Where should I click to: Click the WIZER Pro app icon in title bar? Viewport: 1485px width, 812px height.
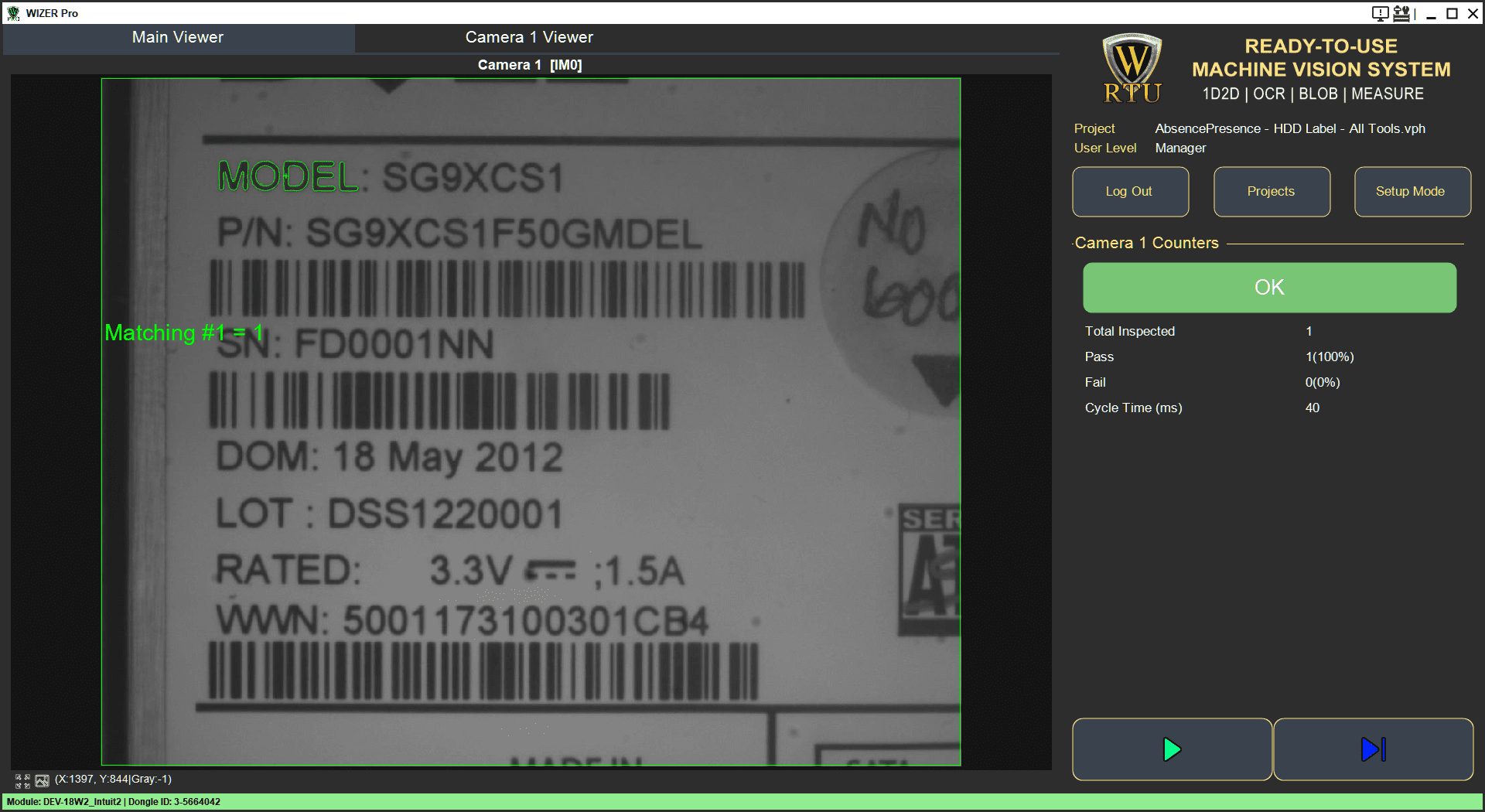pos(13,13)
